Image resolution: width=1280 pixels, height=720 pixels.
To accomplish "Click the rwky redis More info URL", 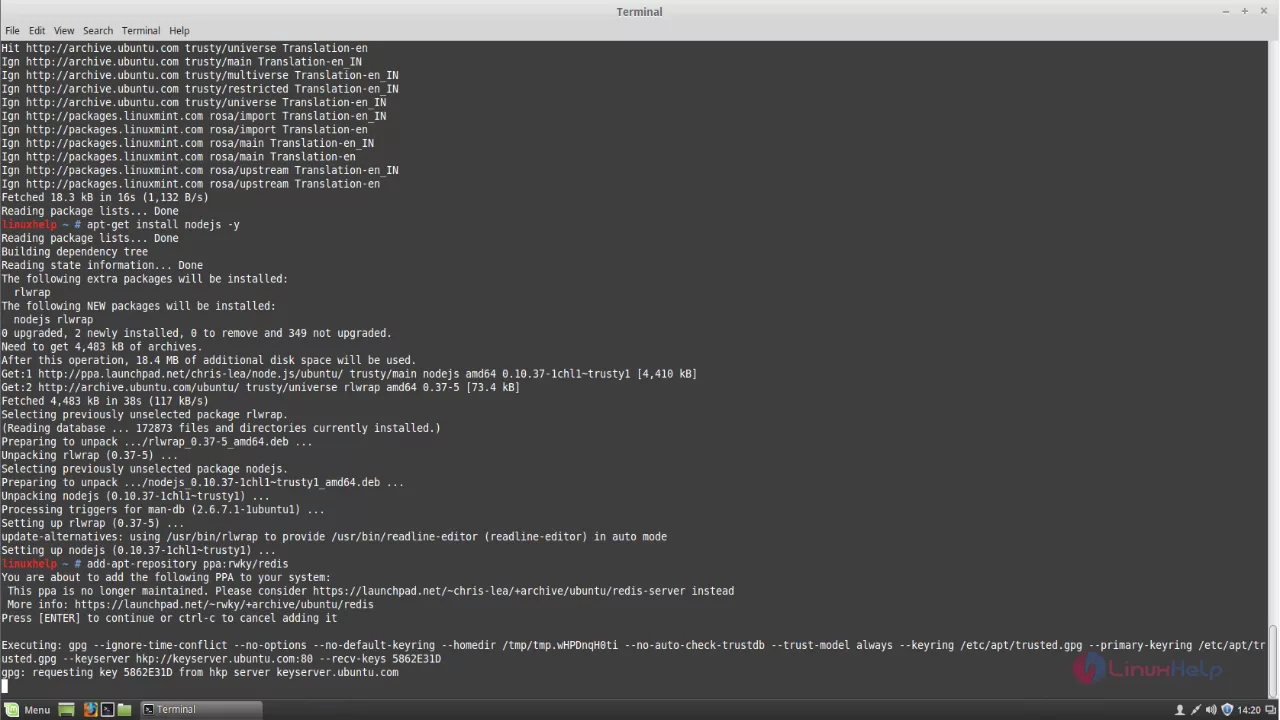I will click(x=224, y=604).
